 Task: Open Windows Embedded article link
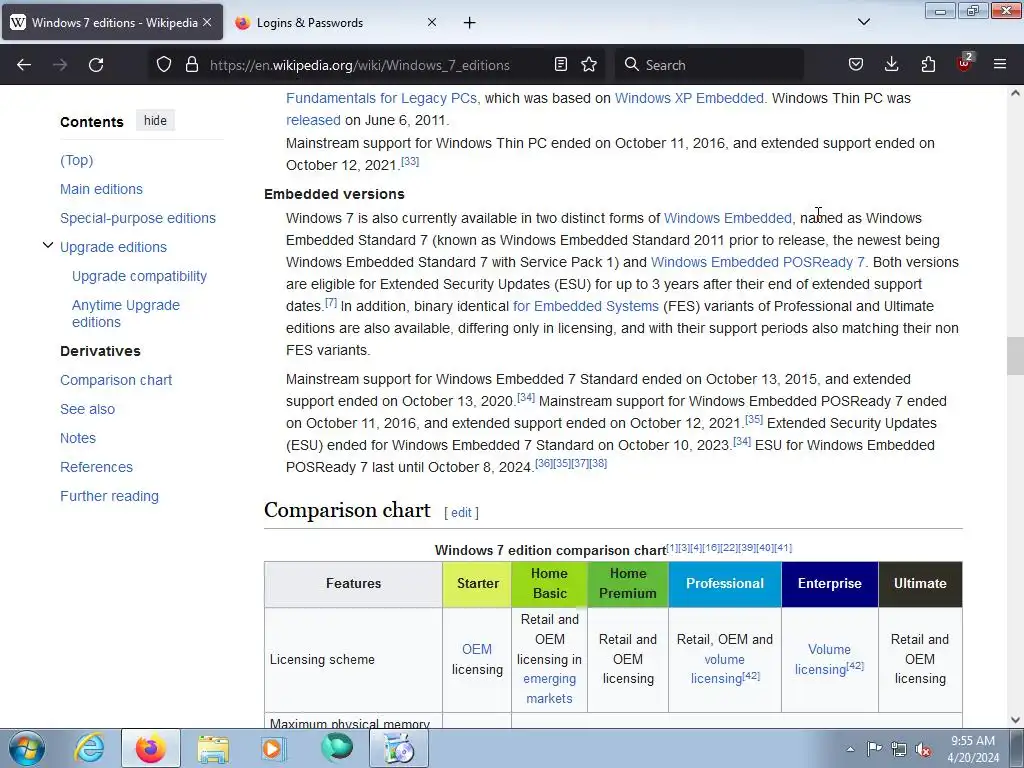[x=728, y=218]
